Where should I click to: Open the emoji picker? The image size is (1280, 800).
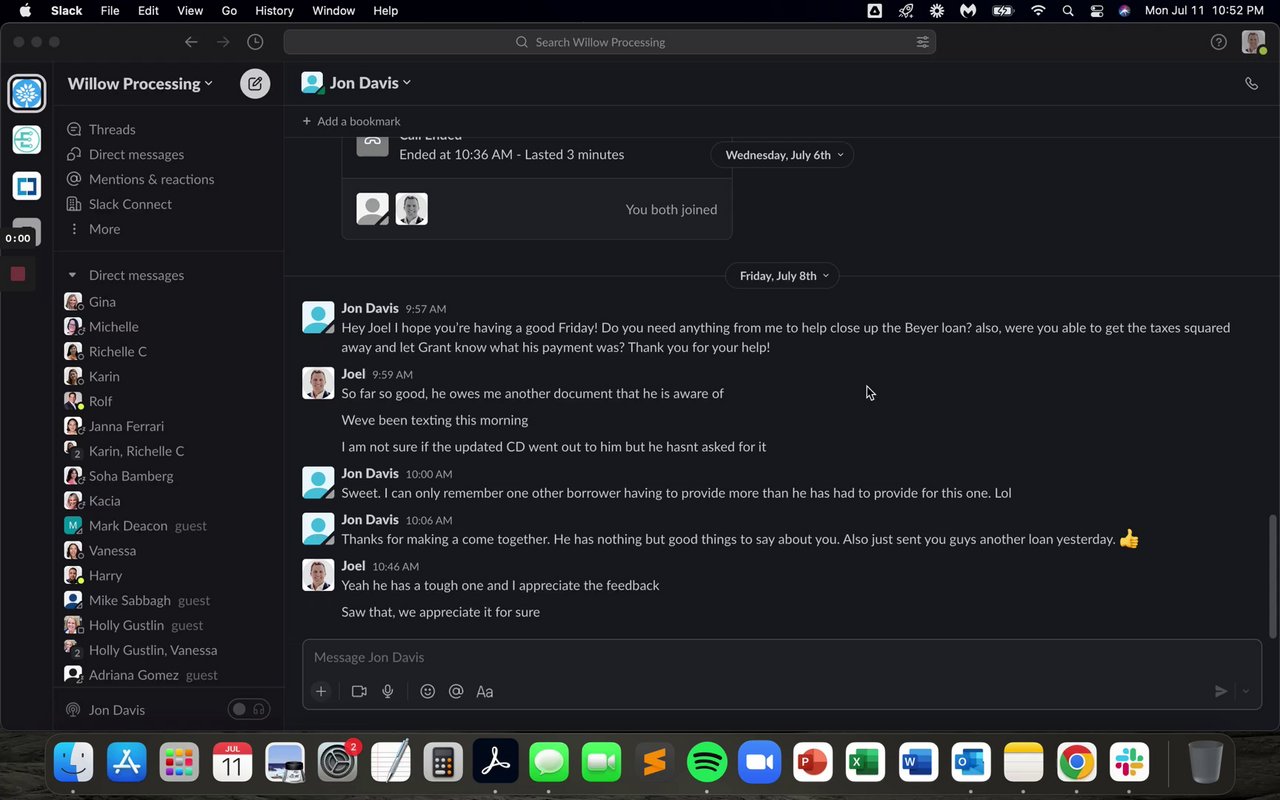click(427, 691)
